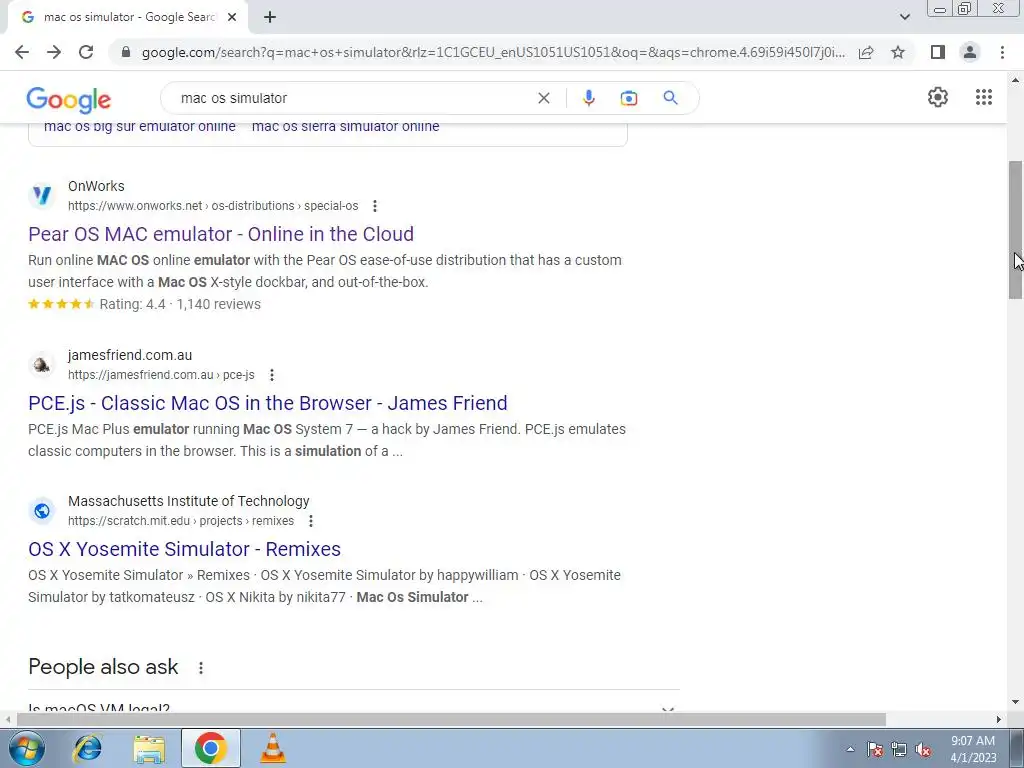Clear the search query text
Image resolution: width=1024 pixels, height=768 pixels.
pyautogui.click(x=543, y=98)
